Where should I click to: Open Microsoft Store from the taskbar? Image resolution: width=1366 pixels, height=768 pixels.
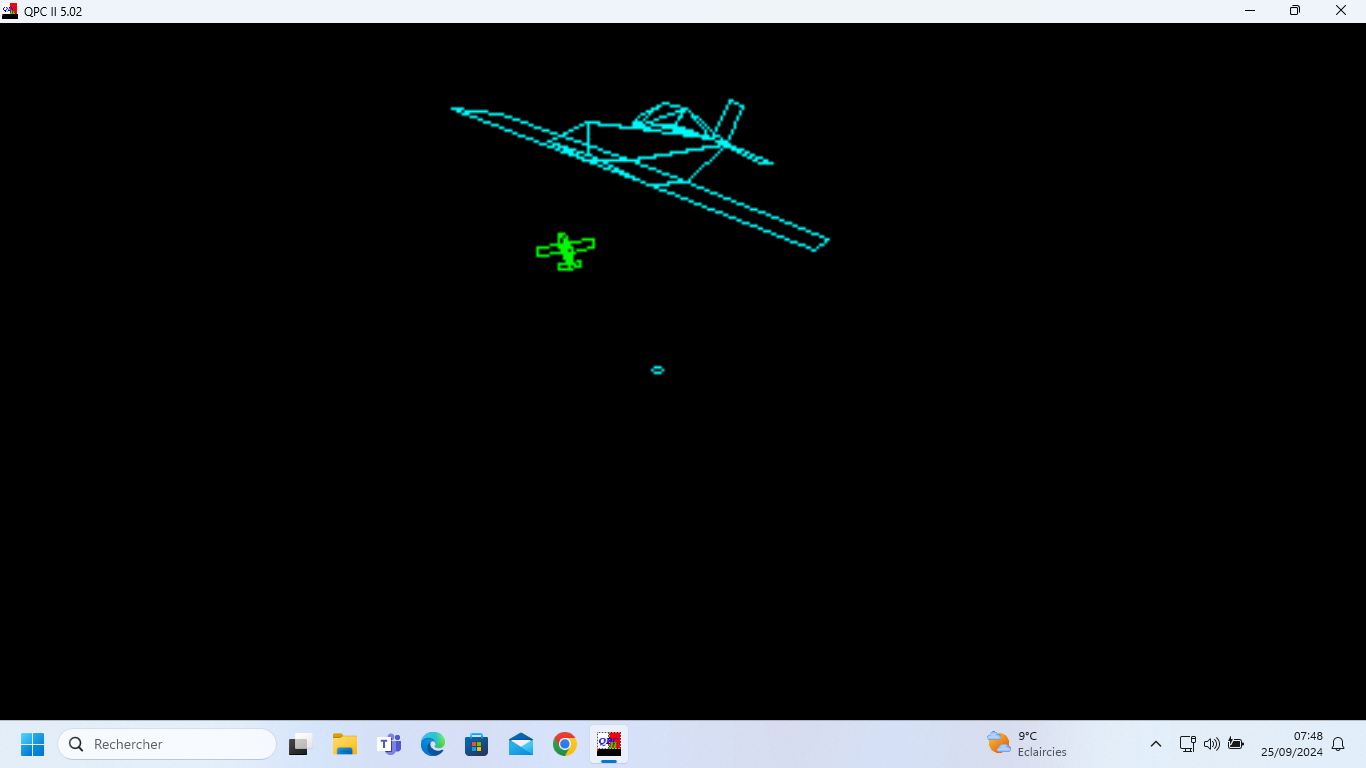tap(477, 744)
